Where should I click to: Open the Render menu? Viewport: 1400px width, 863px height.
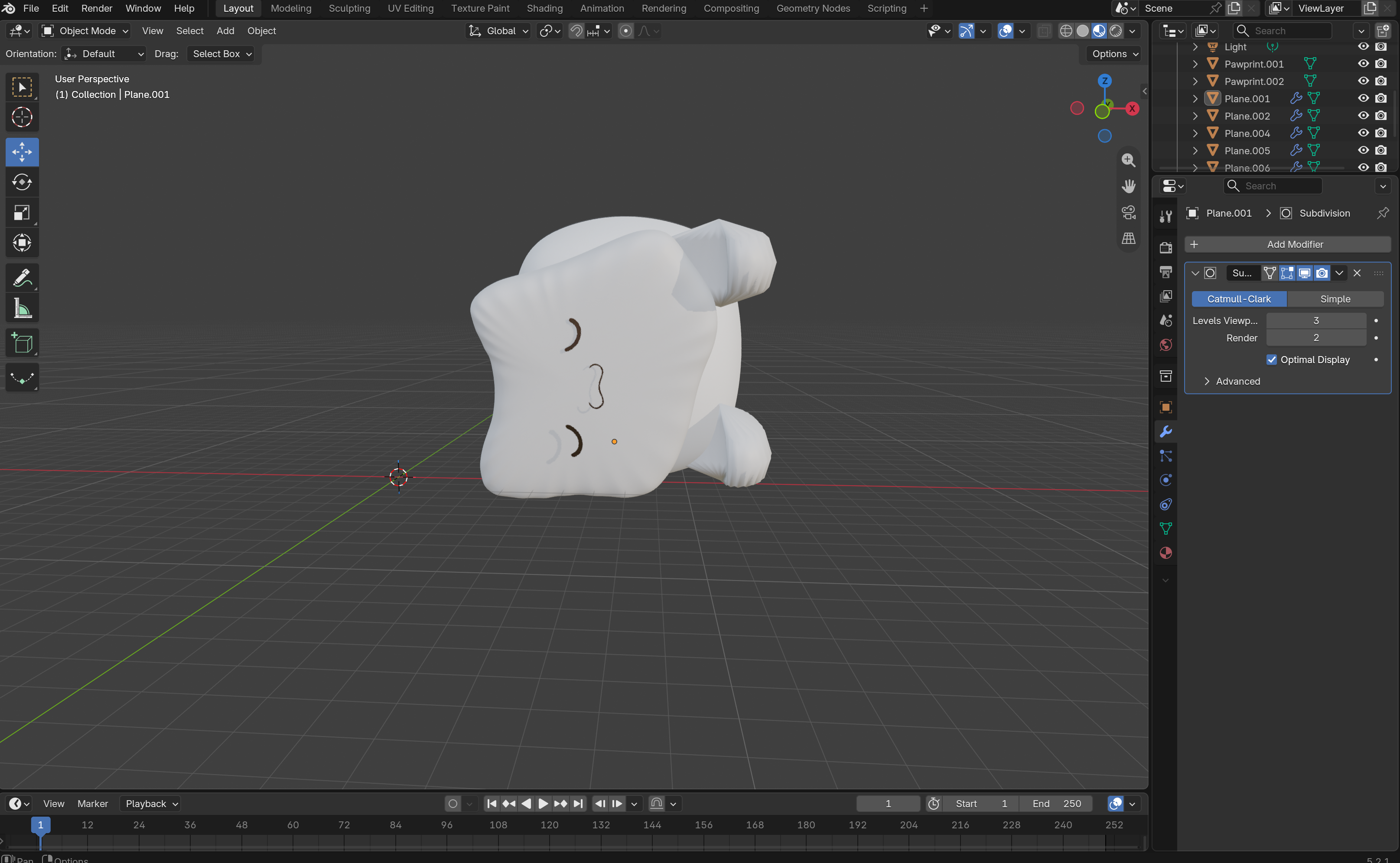[97, 8]
